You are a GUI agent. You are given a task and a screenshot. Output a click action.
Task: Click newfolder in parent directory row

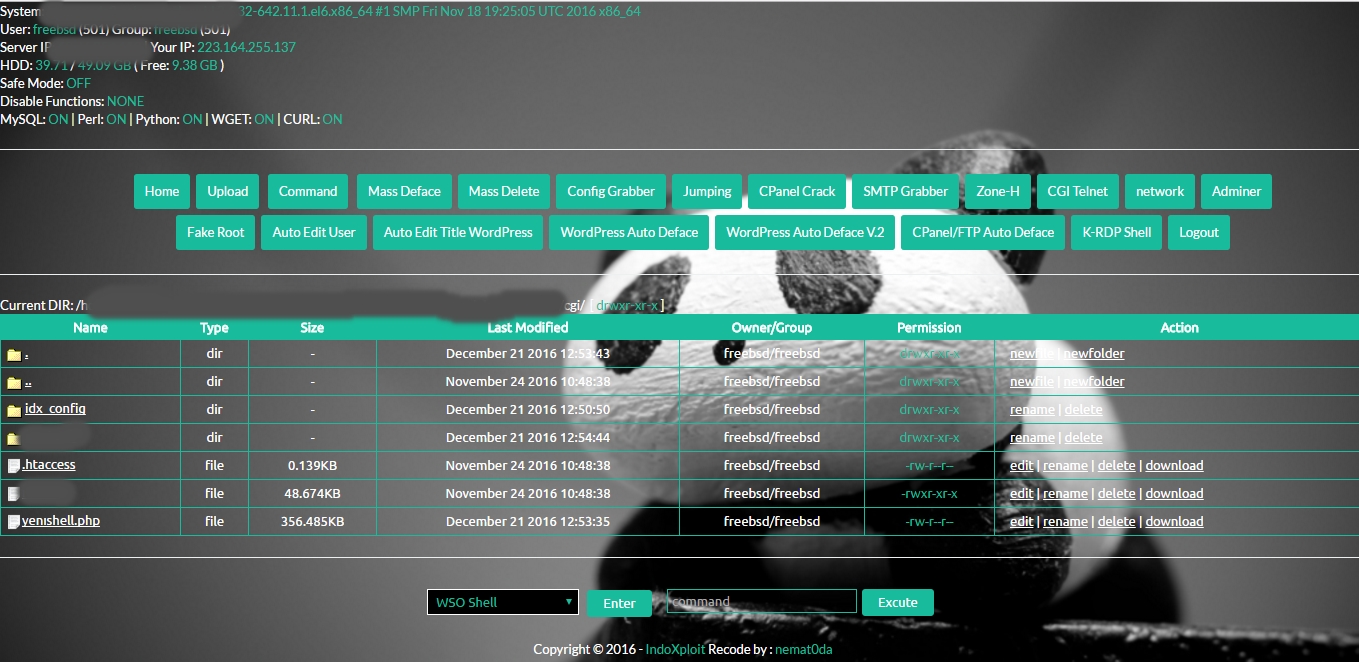[x=1093, y=381]
